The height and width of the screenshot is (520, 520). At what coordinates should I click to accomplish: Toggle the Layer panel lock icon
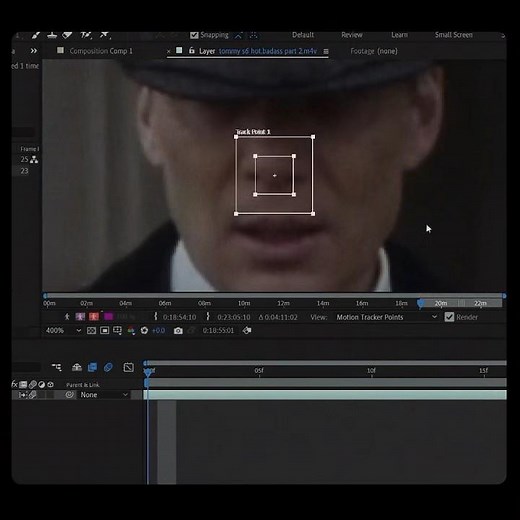click(x=192, y=50)
